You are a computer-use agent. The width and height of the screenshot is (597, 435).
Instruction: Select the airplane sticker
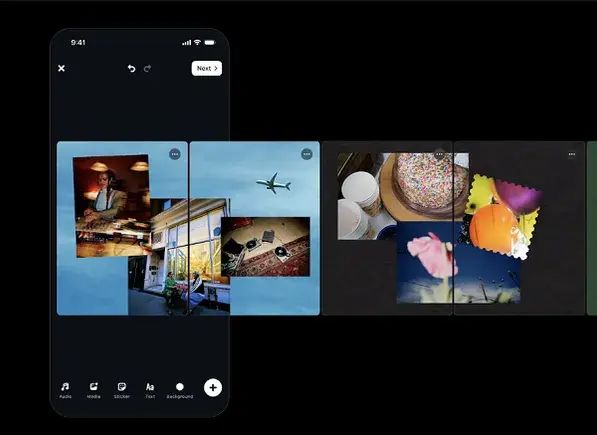[274, 183]
